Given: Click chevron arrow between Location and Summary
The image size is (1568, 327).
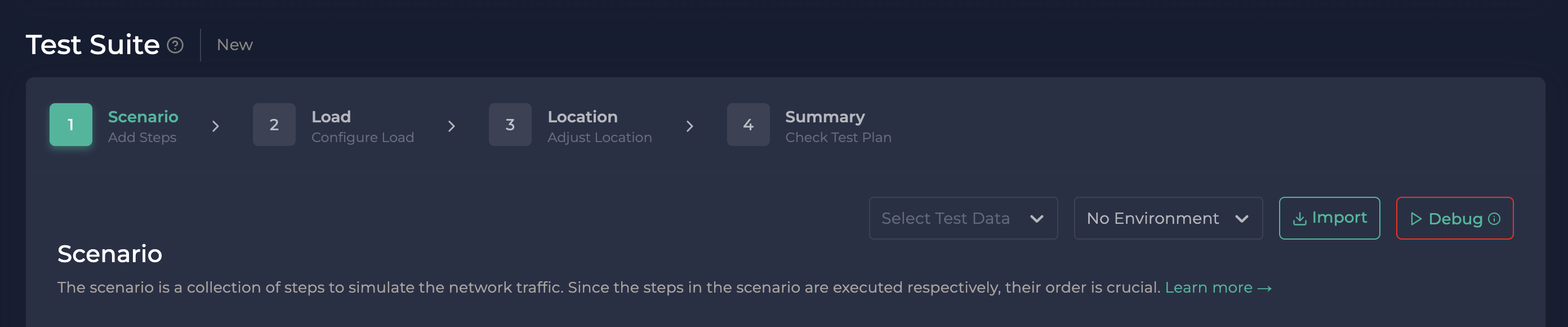Looking at the screenshot, I should (x=689, y=126).
